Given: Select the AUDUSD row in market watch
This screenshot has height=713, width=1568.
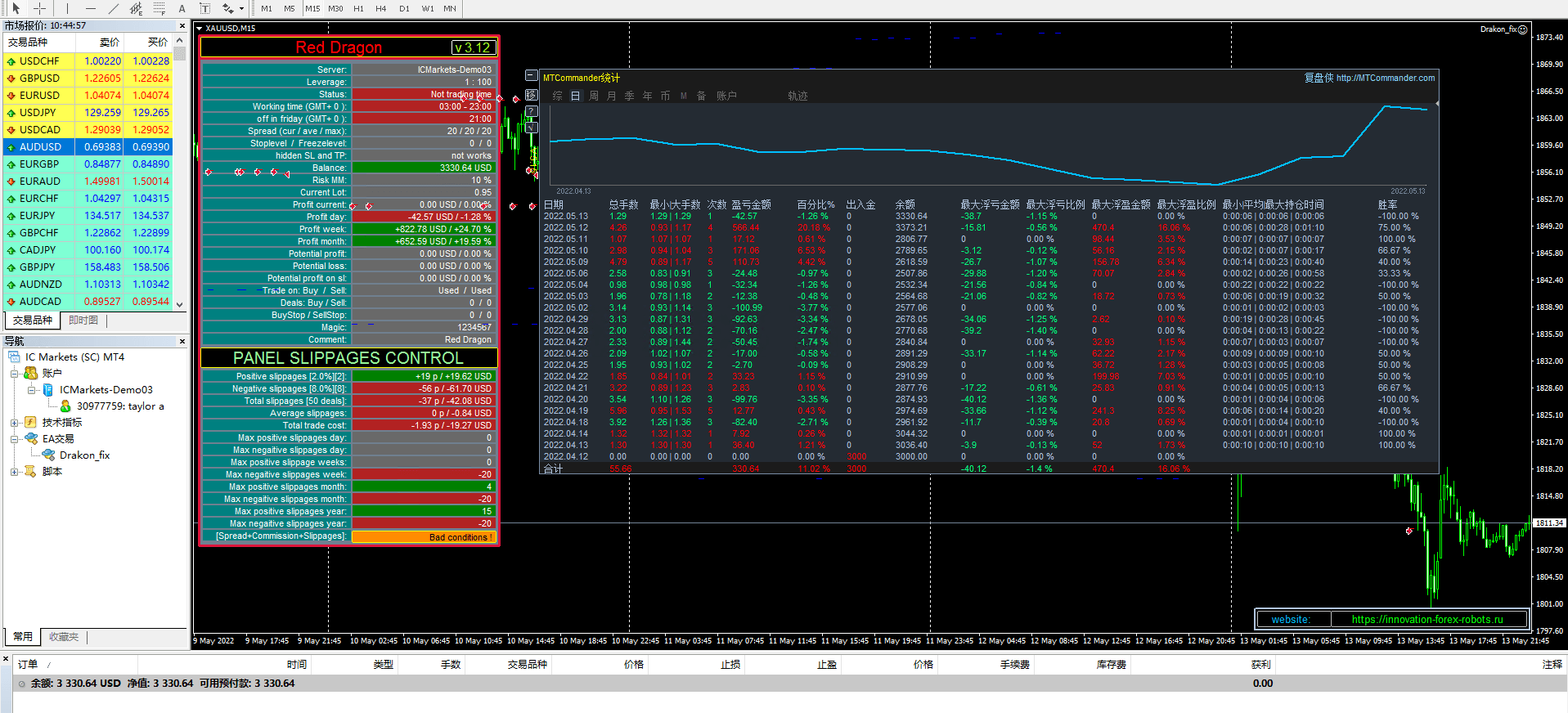Looking at the screenshot, I should 41,147.
